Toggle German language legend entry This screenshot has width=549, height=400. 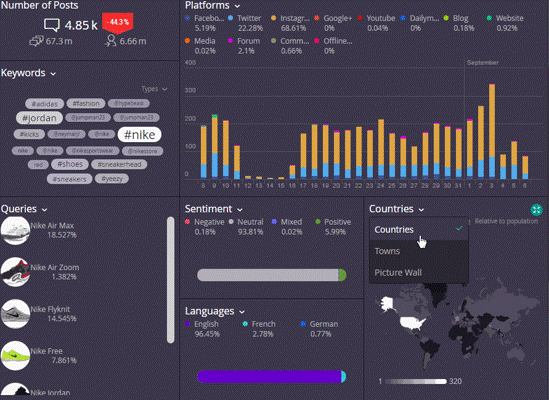(x=319, y=329)
